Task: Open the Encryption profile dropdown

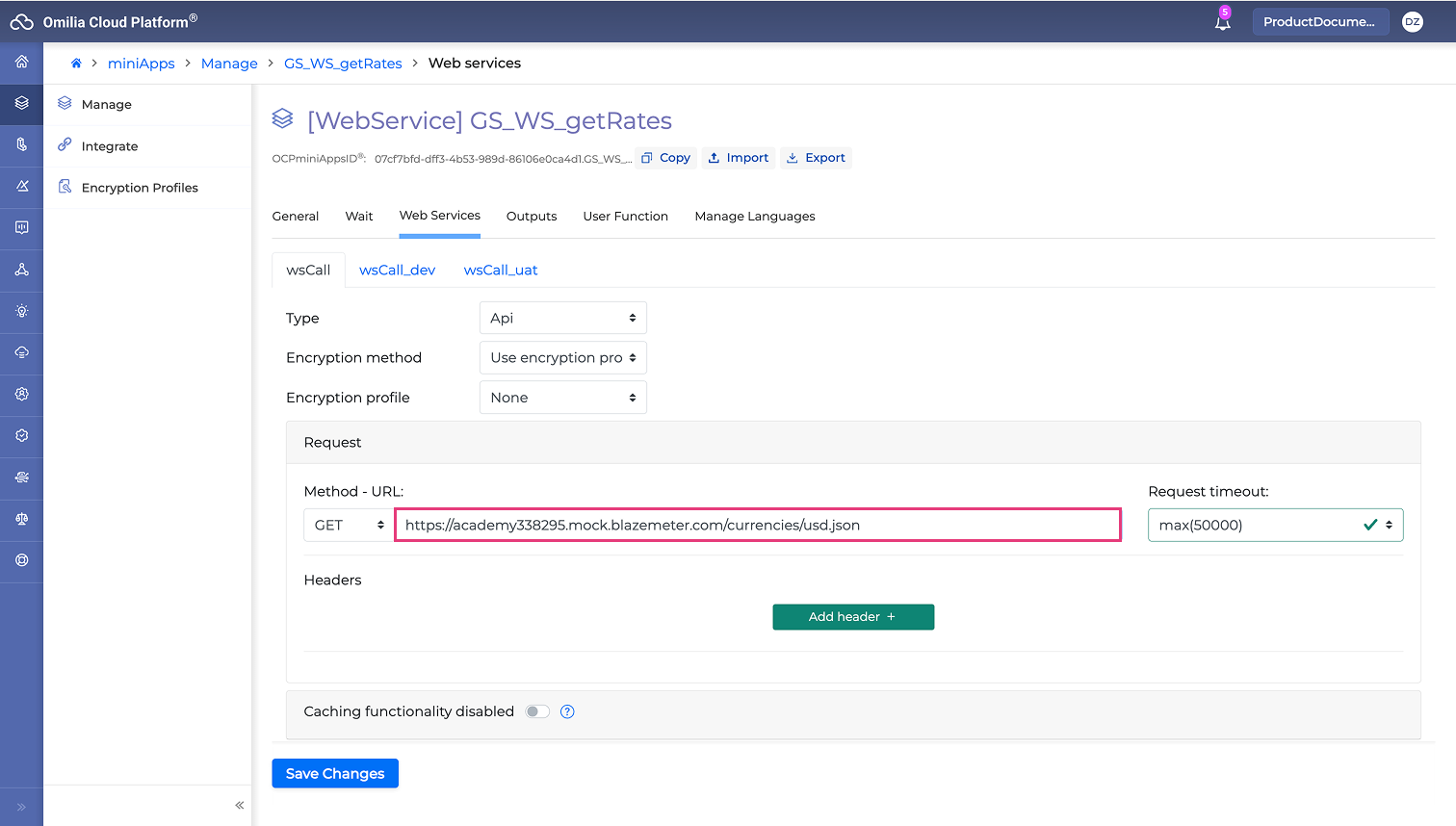Action: [562, 398]
